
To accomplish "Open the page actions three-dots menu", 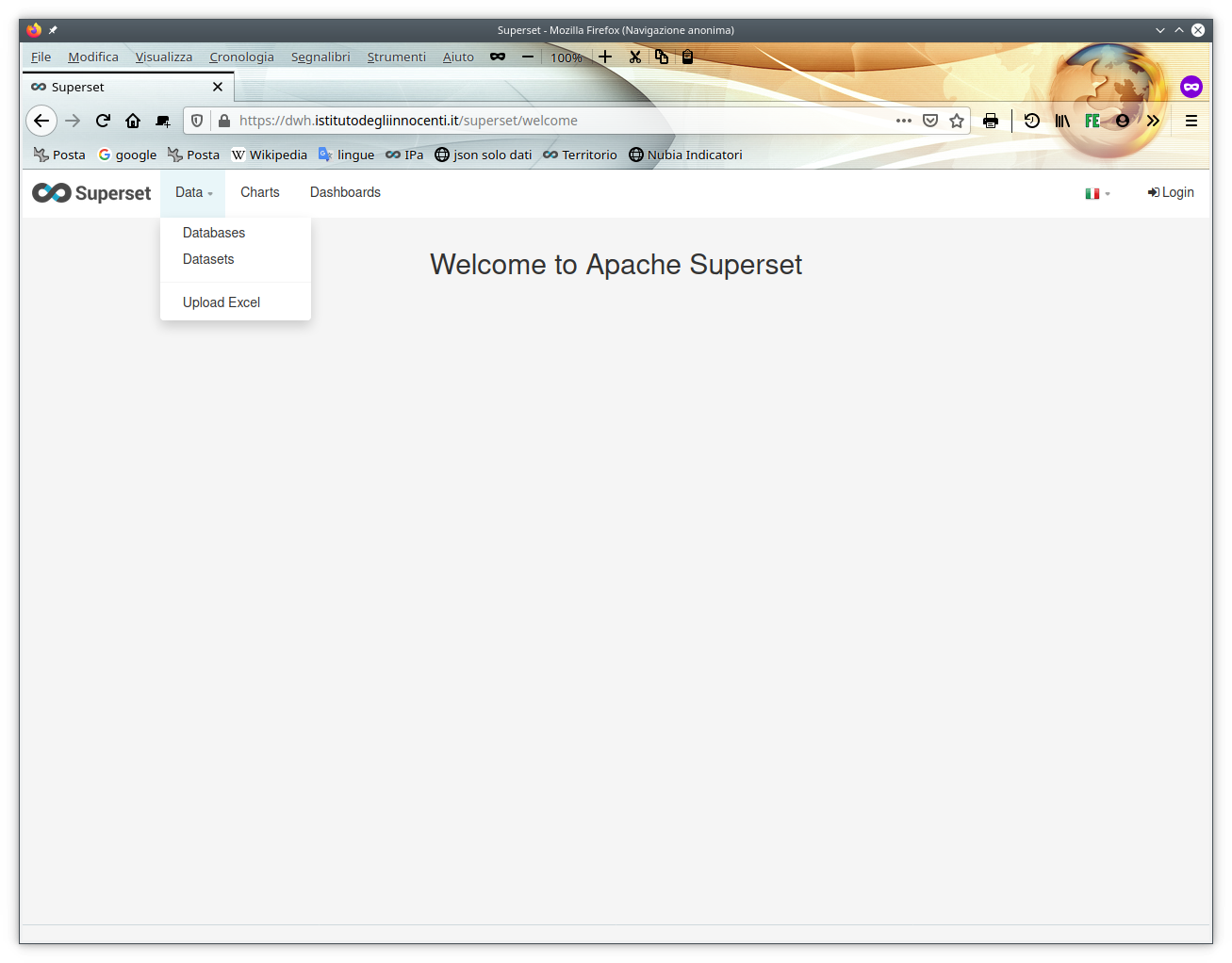I will (x=904, y=121).
